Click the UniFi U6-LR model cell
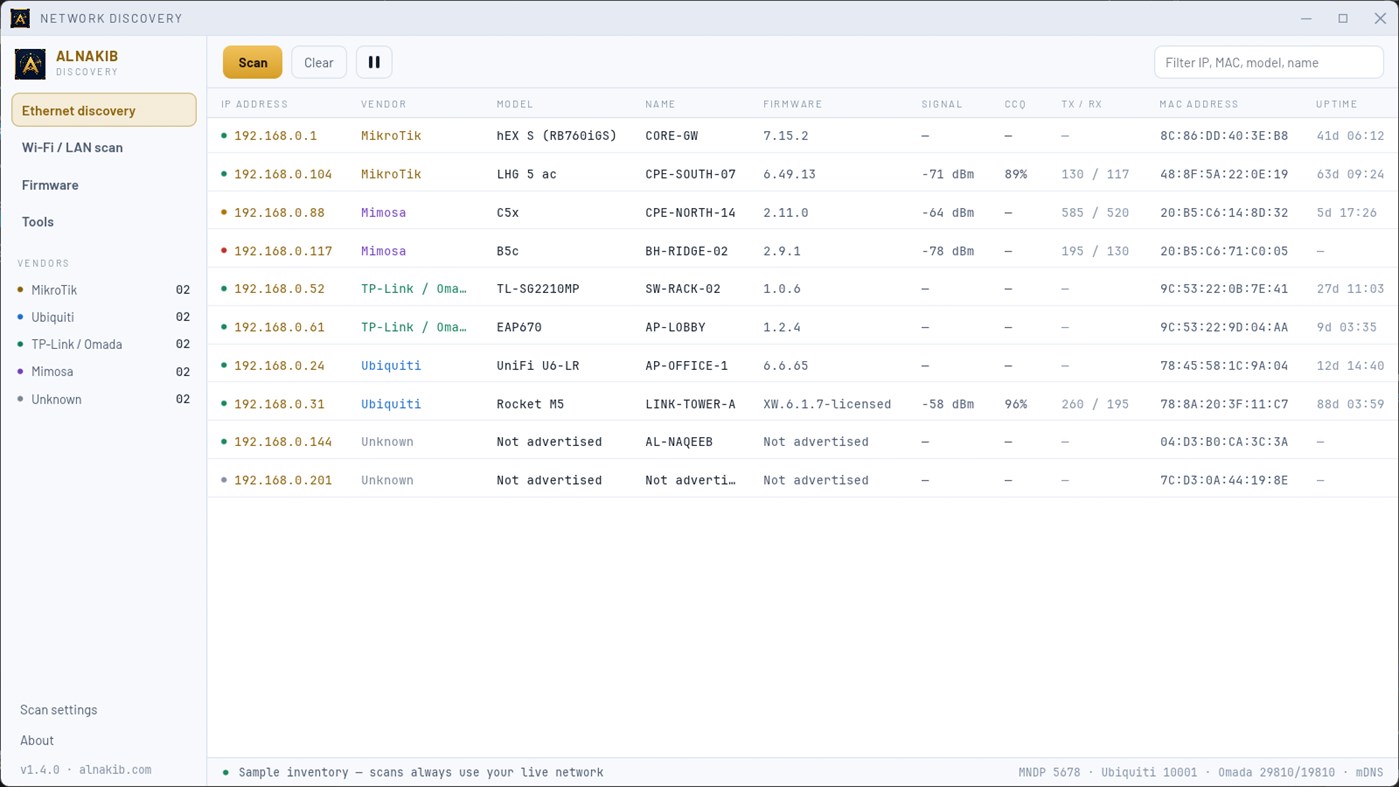Image resolution: width=1399 pixels, height=787 pixels. 538,366
